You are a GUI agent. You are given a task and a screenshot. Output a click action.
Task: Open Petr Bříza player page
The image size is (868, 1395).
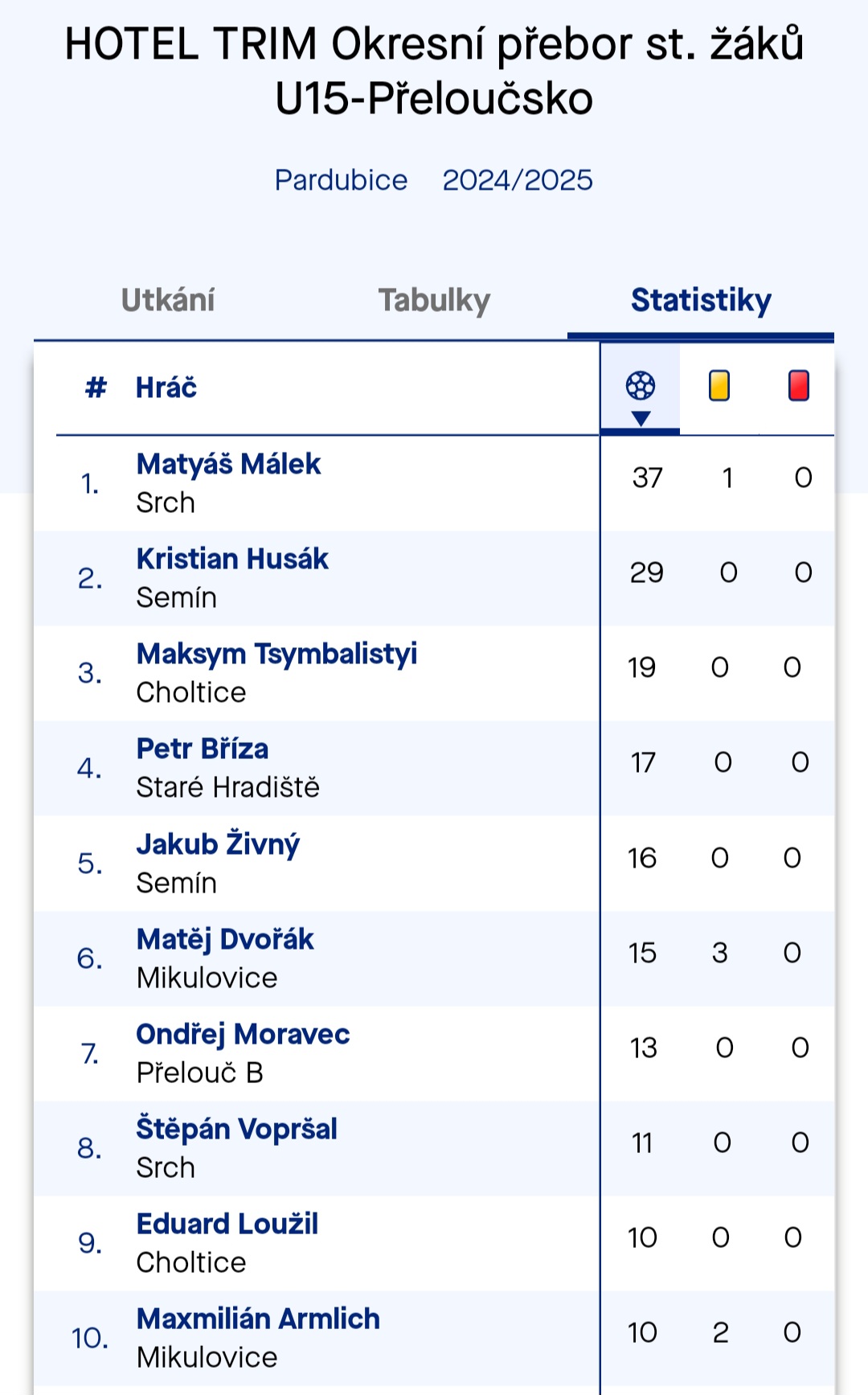click(203, 749)
